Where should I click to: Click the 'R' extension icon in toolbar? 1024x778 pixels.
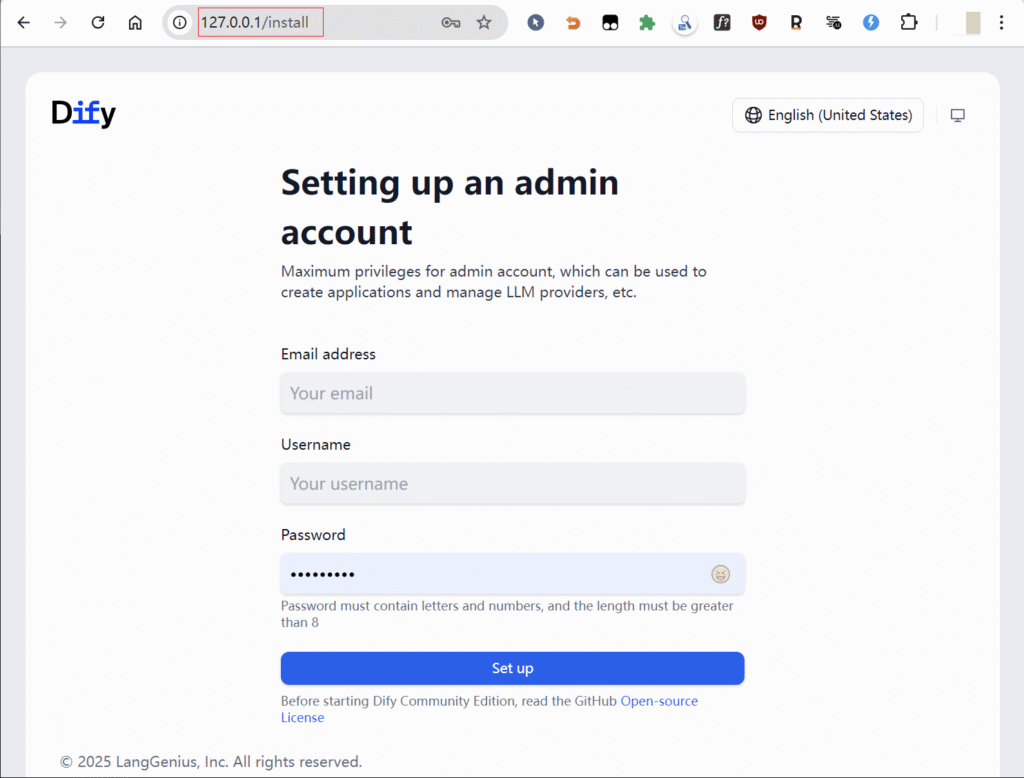795,22
